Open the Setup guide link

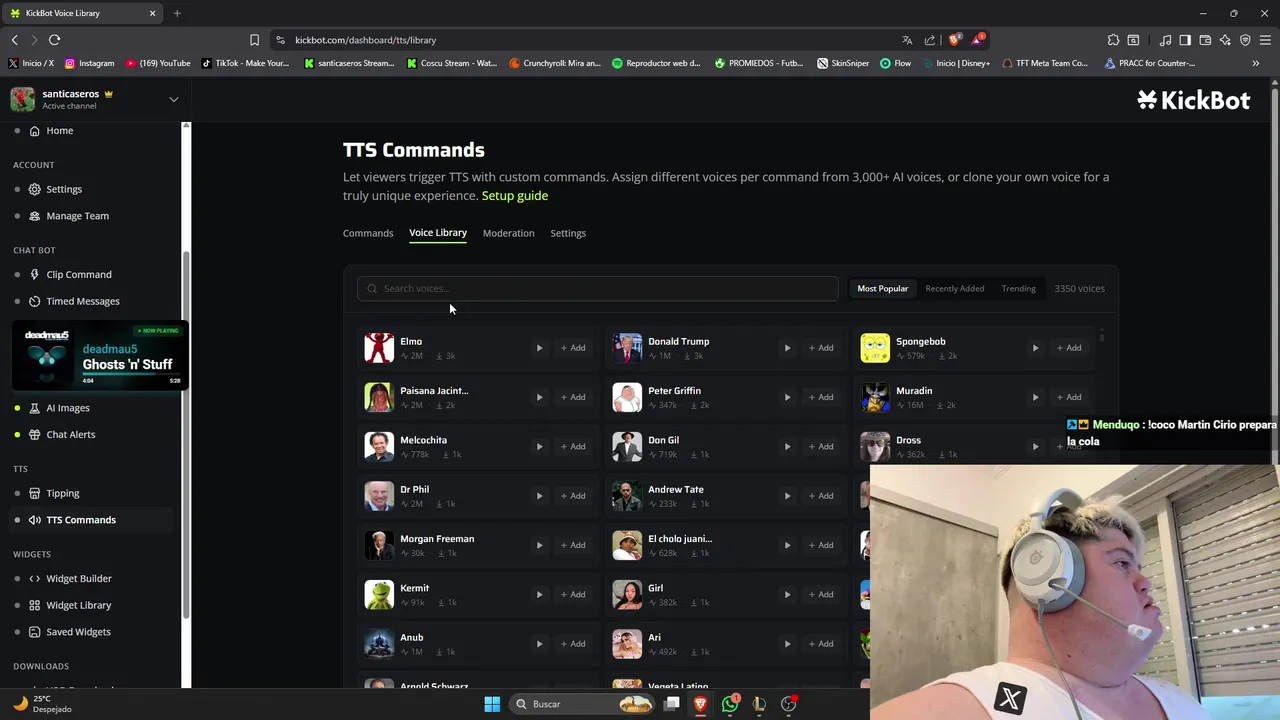point(515,195)
